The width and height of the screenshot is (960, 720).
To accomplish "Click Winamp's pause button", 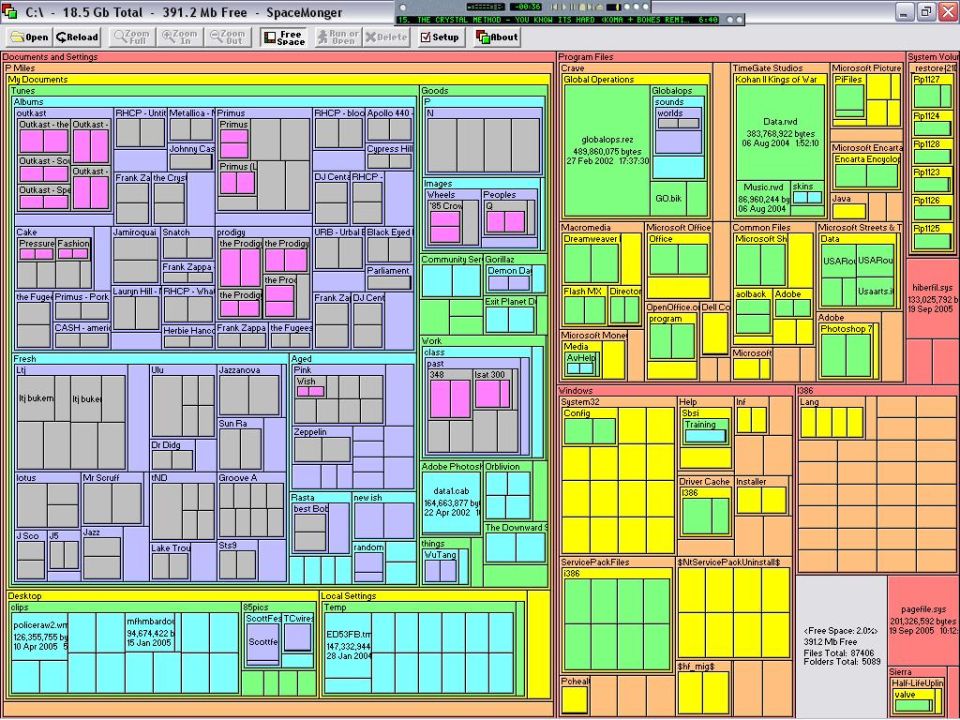I will pos(572,7).
